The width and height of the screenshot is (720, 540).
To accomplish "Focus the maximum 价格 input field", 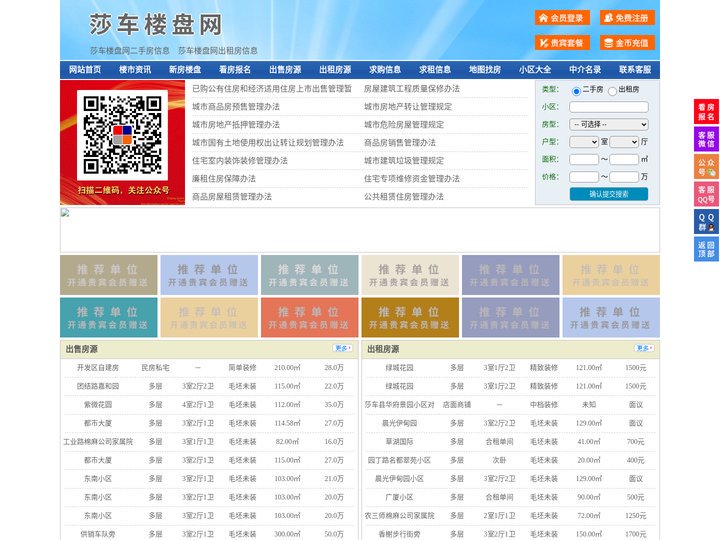I will pos(624,177).
